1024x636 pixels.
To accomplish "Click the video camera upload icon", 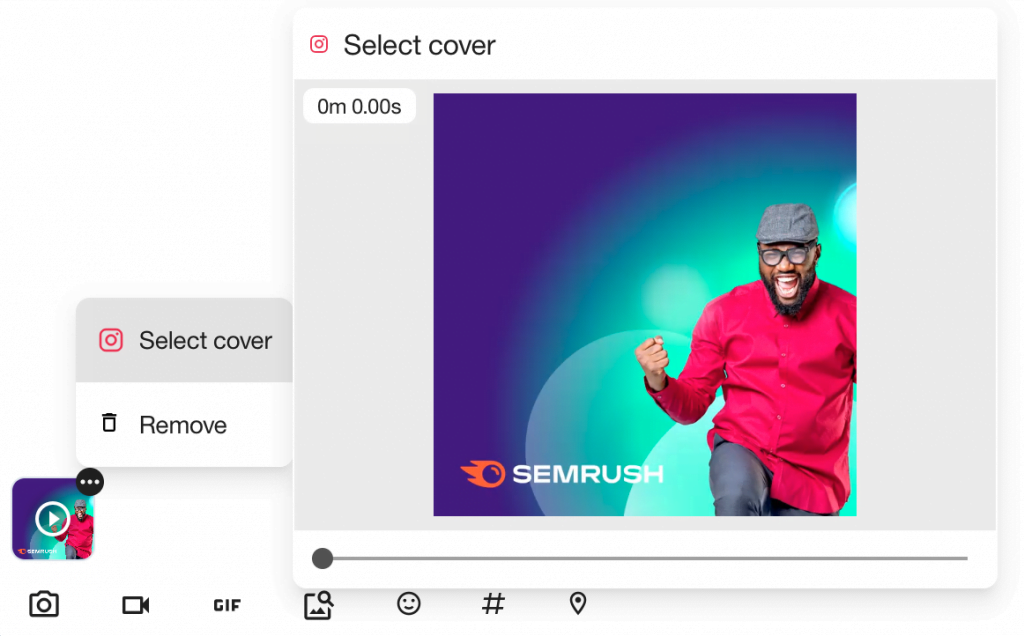I will (x=136, y=605).
